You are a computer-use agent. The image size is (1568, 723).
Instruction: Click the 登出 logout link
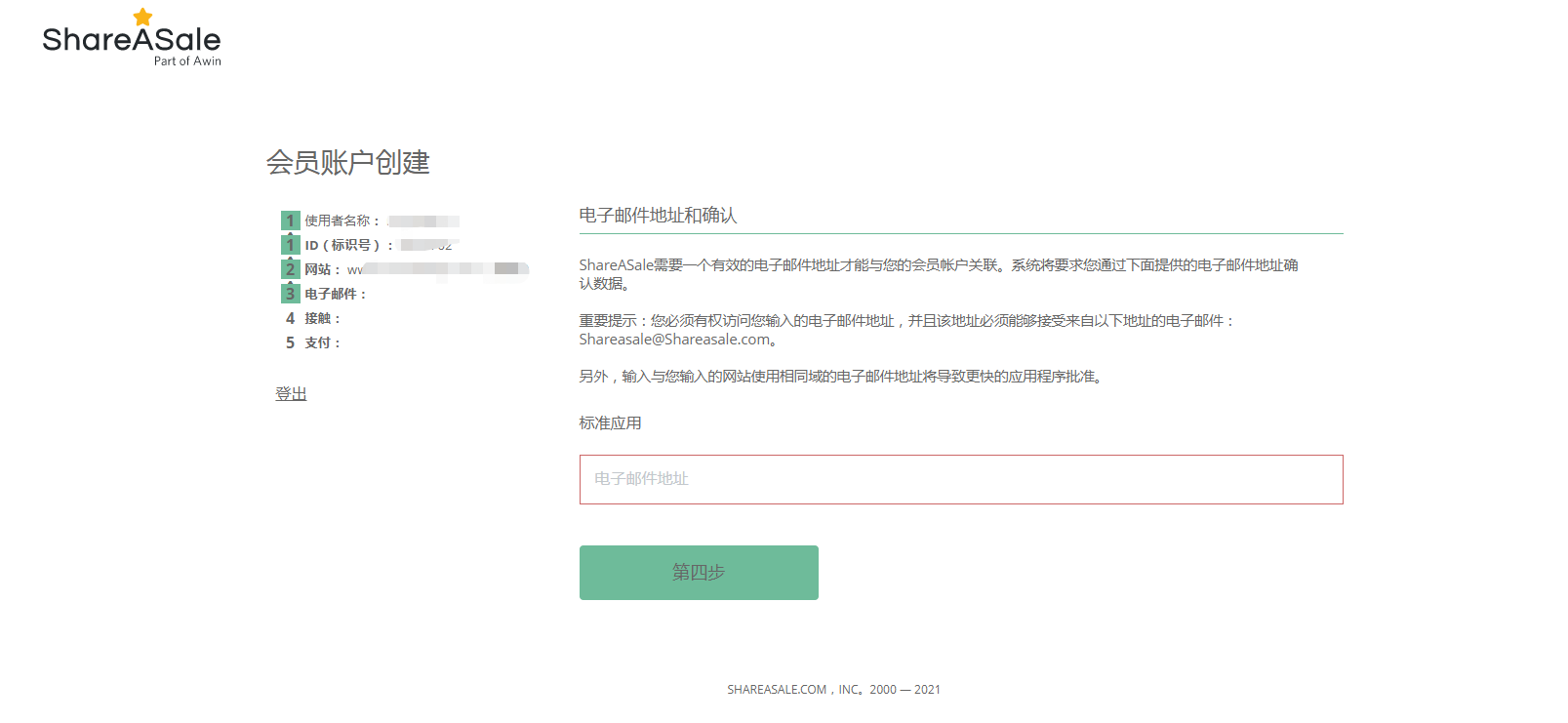pos(291,394)
